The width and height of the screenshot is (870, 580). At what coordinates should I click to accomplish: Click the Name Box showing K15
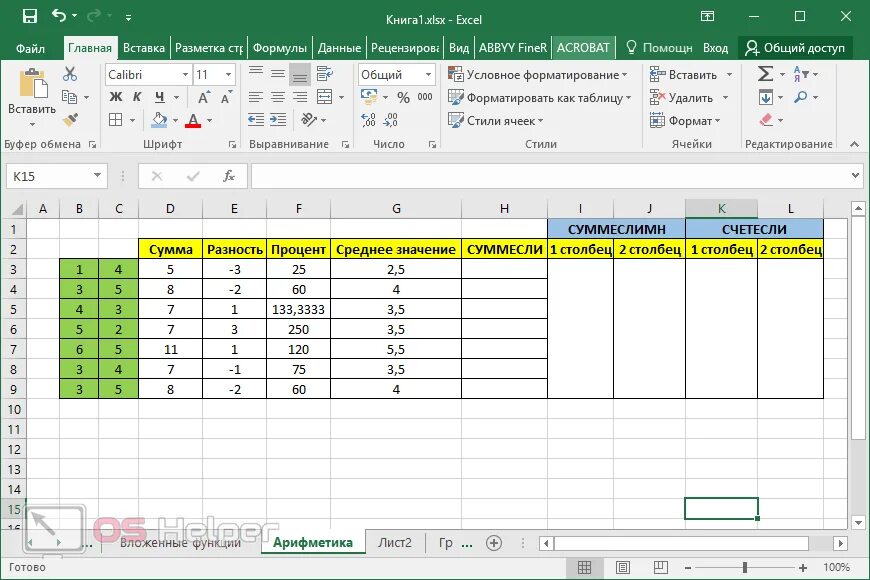[55, 176]
